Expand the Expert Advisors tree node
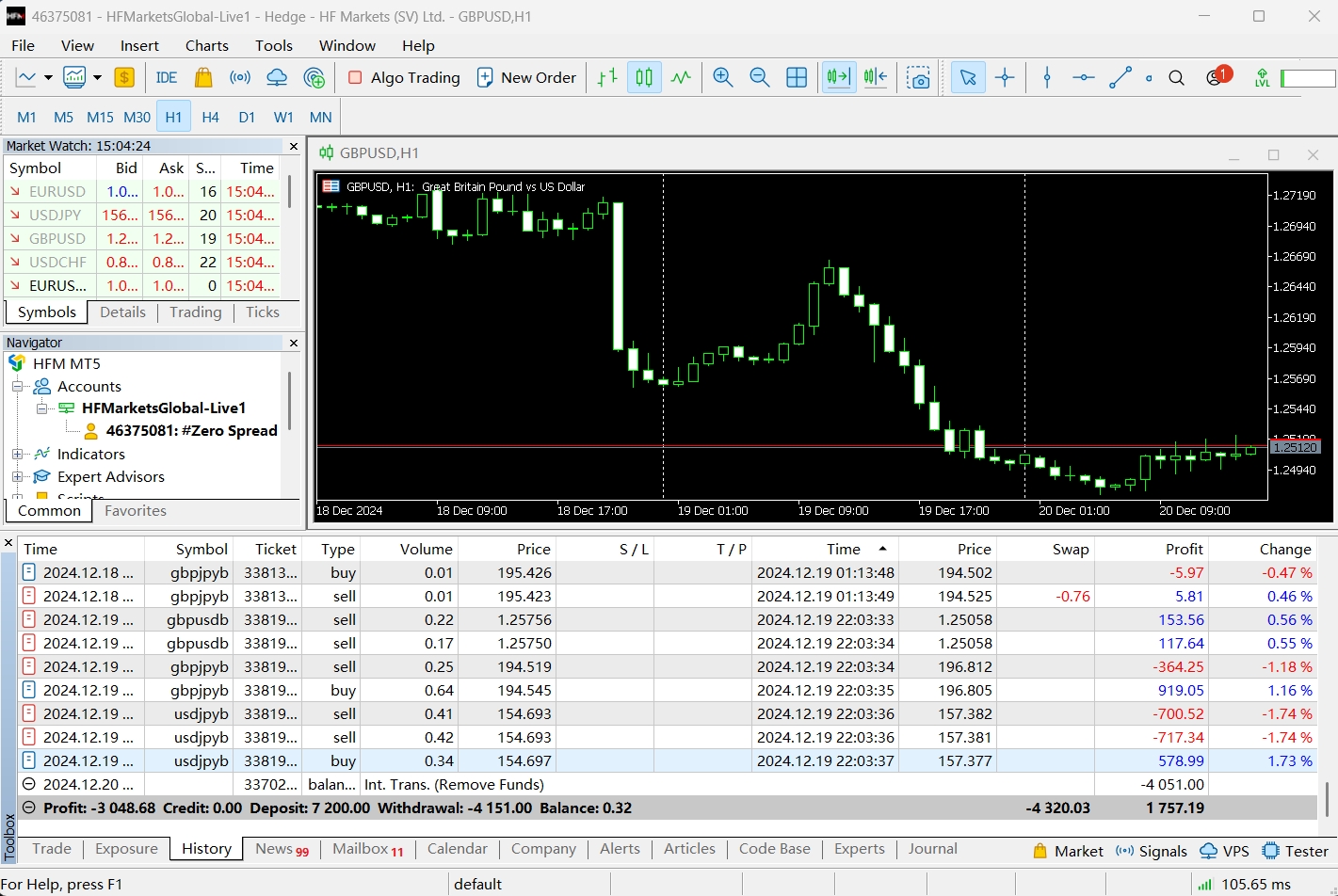 [17, 477]
